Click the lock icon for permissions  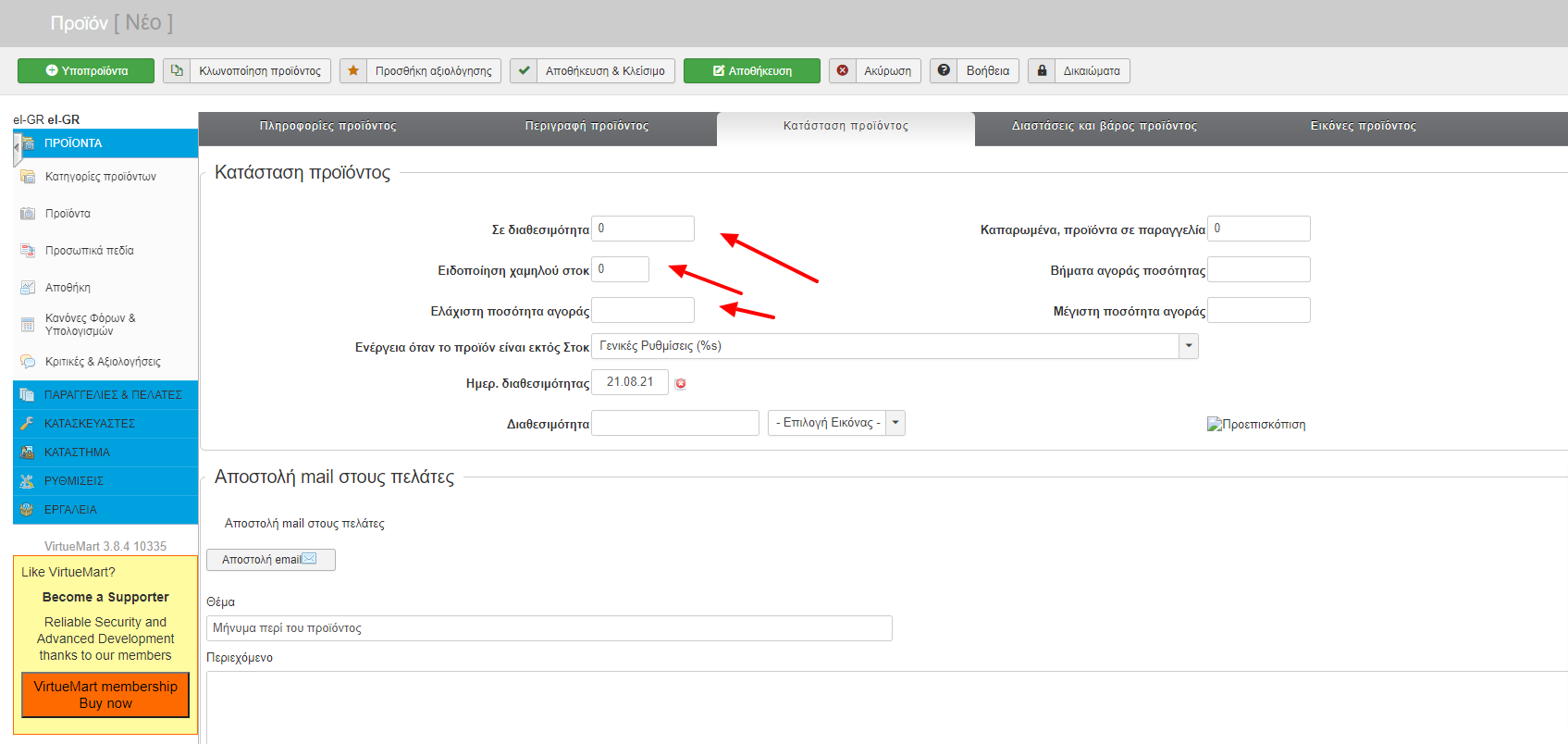[1042, 70]
